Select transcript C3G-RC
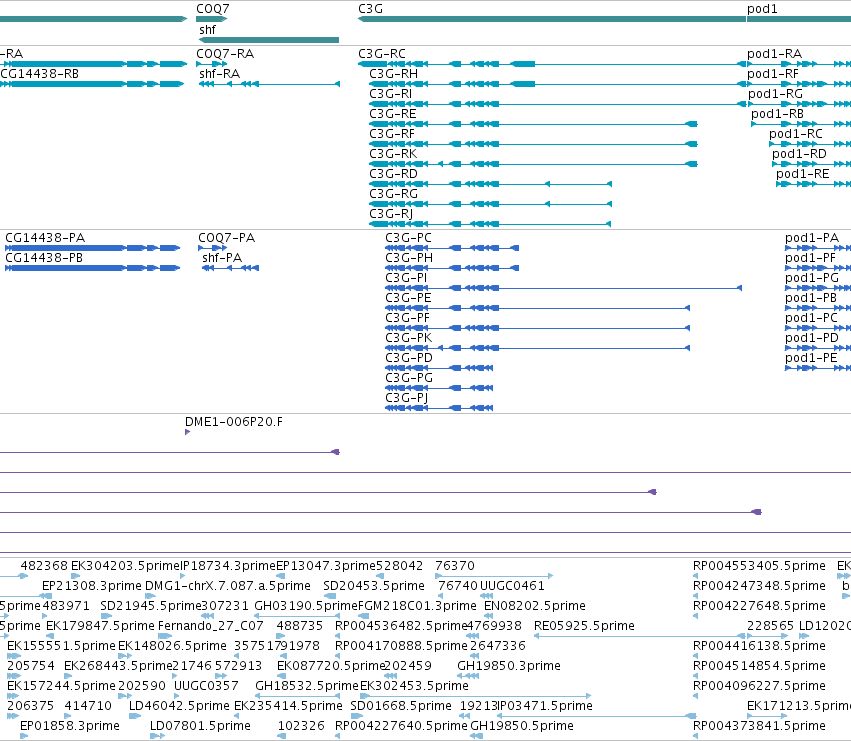The image size is (851, 741). click(x=382, y=54)
